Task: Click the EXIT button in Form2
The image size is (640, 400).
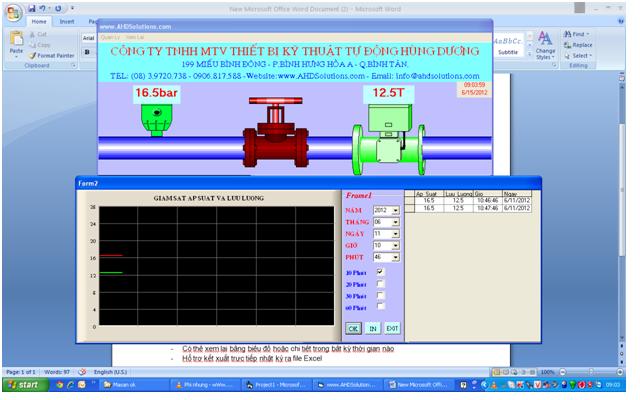Action: click(x=392, y=327)
